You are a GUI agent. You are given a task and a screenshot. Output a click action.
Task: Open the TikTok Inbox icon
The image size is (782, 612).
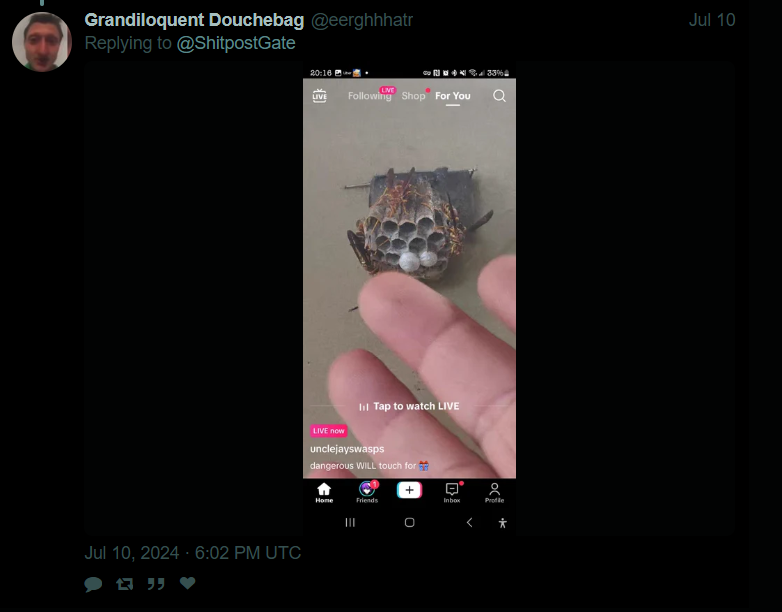coord(452,493)
